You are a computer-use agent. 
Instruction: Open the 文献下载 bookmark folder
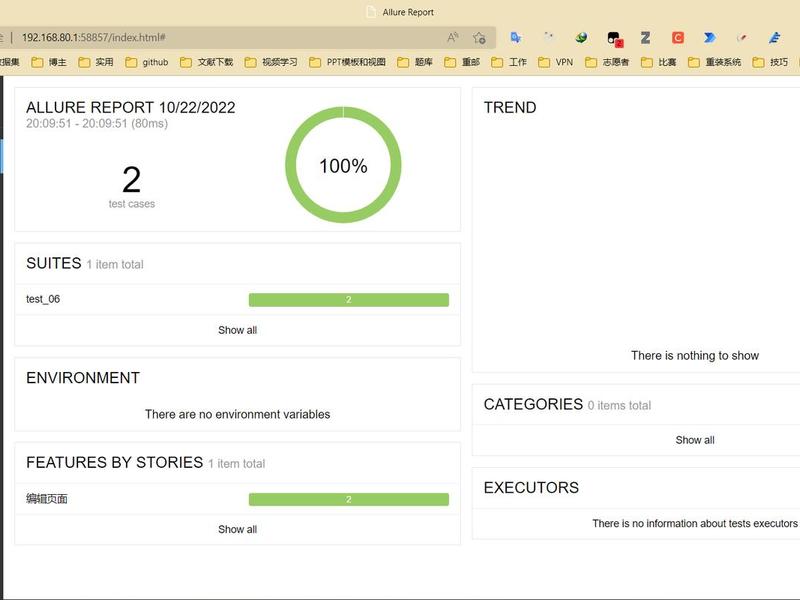click(207, 62)
